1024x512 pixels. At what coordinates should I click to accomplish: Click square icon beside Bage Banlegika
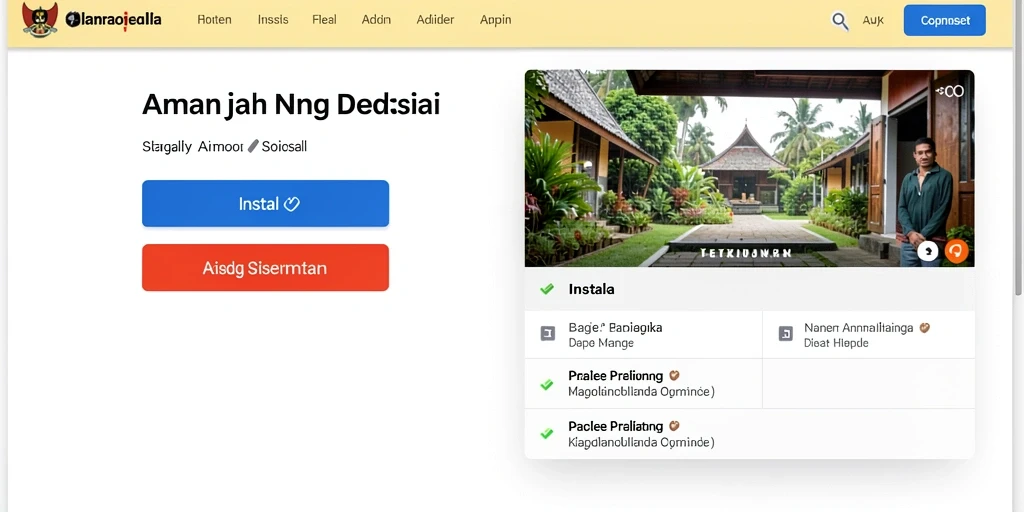coord(547,334)
